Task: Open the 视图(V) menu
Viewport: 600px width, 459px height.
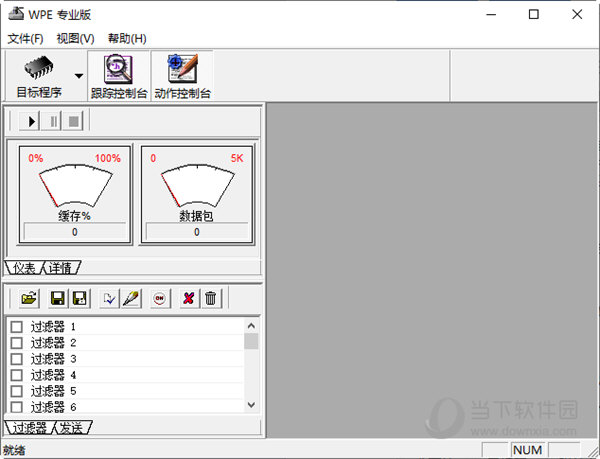Action: pos(75,38)
